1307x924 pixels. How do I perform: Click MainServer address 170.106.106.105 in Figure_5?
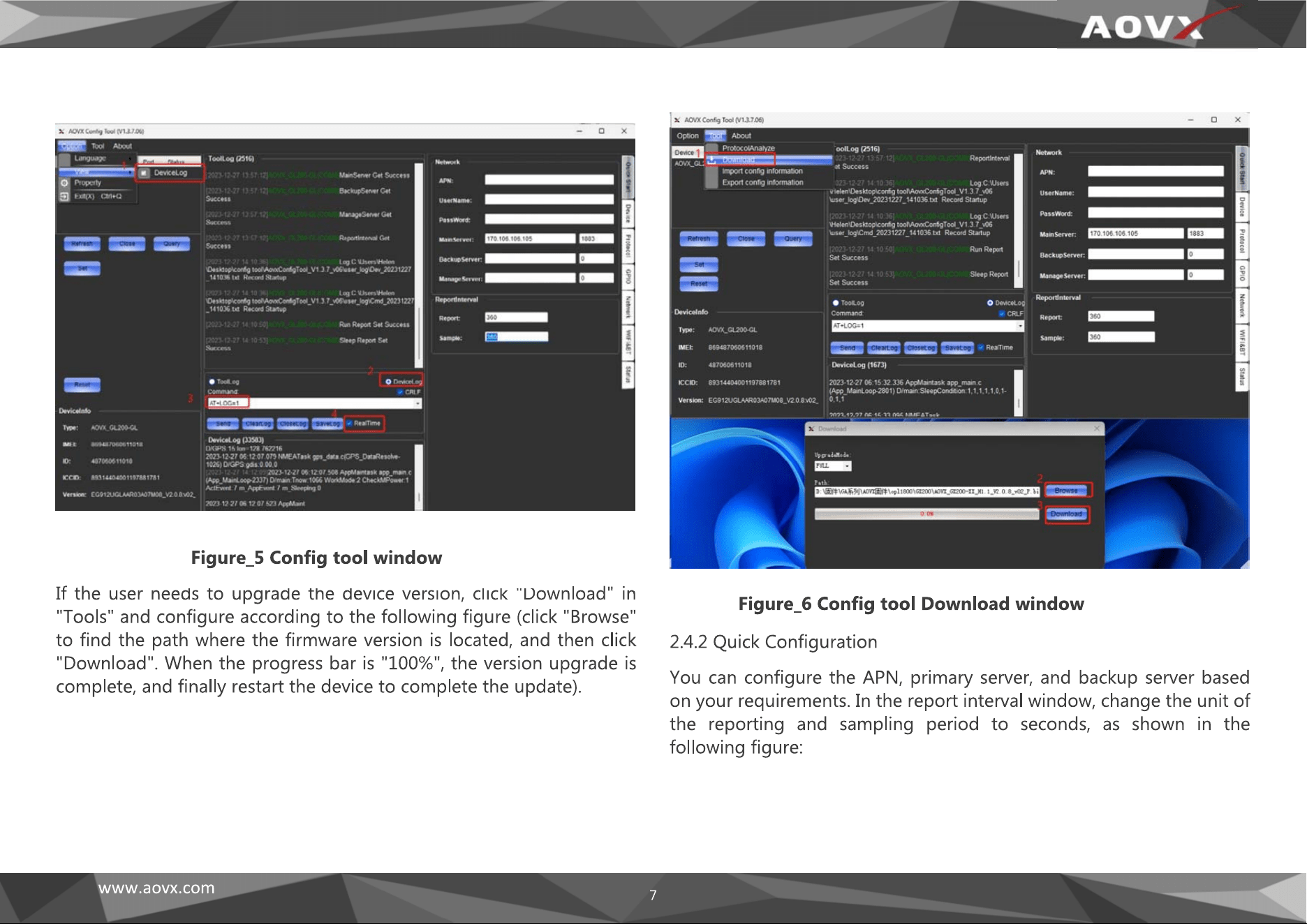[x=531, y=239]
